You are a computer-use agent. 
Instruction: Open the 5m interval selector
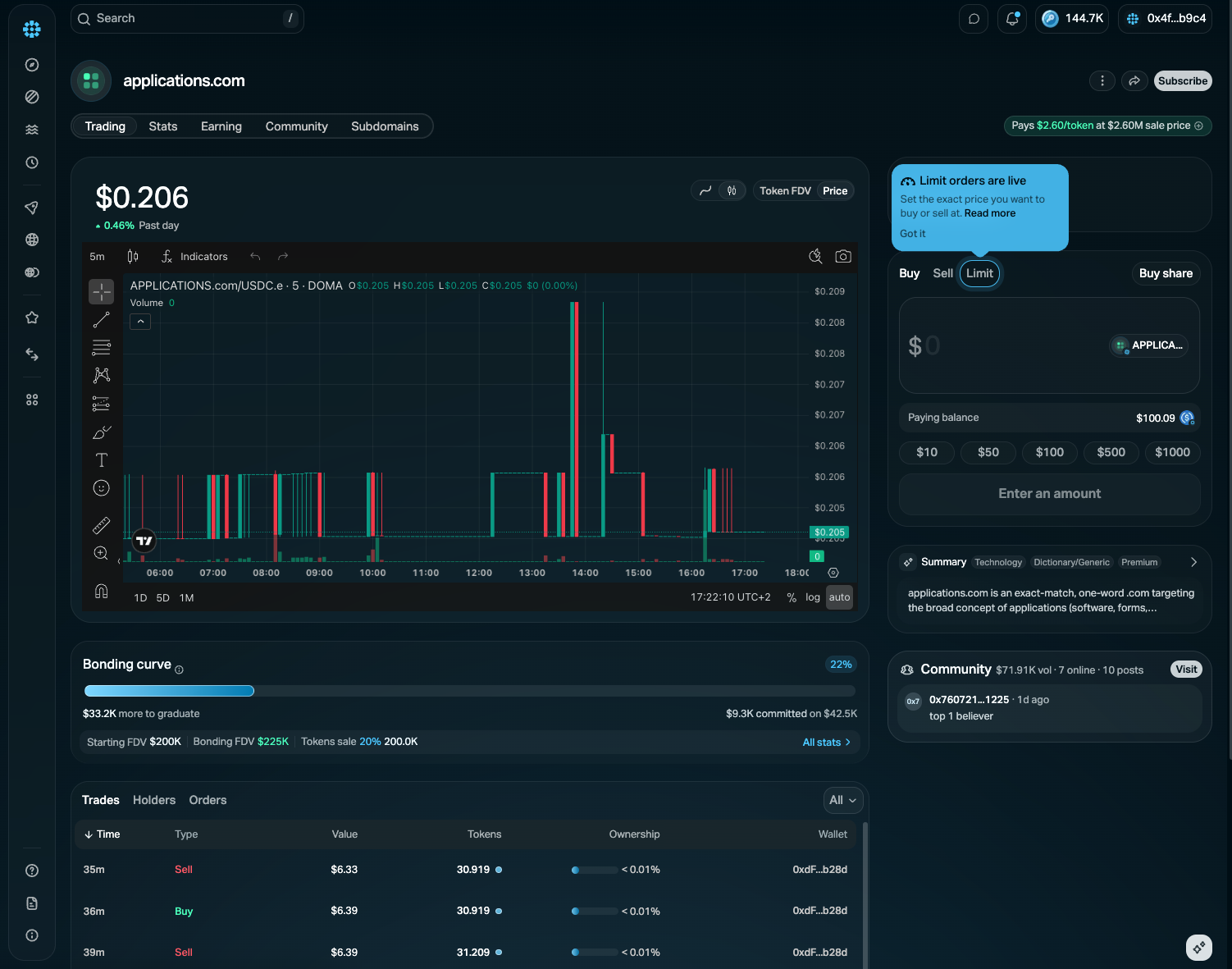[97, 257]
